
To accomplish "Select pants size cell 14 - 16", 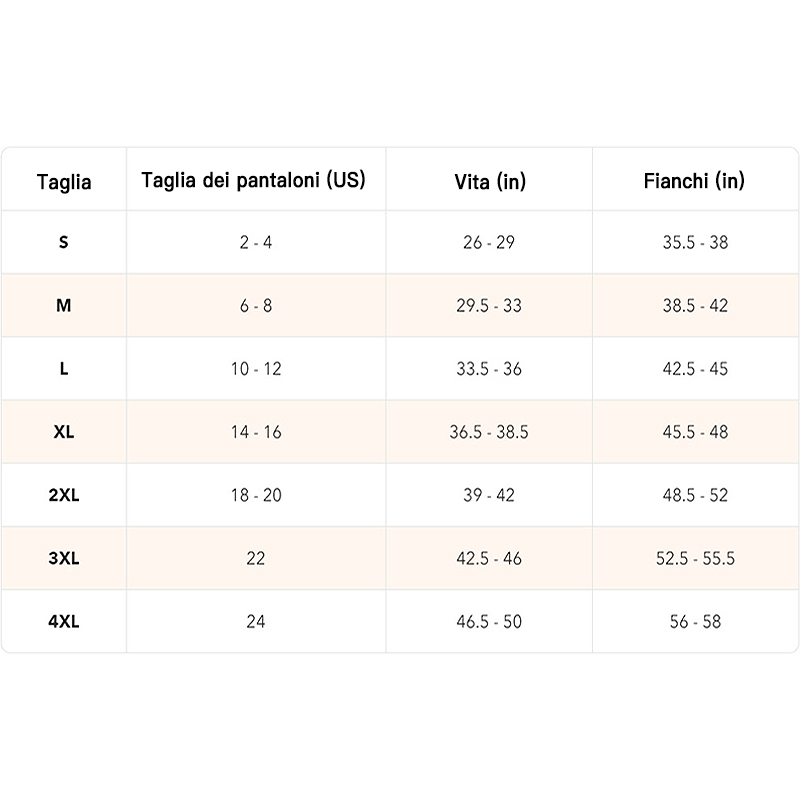I will [256, 432].
